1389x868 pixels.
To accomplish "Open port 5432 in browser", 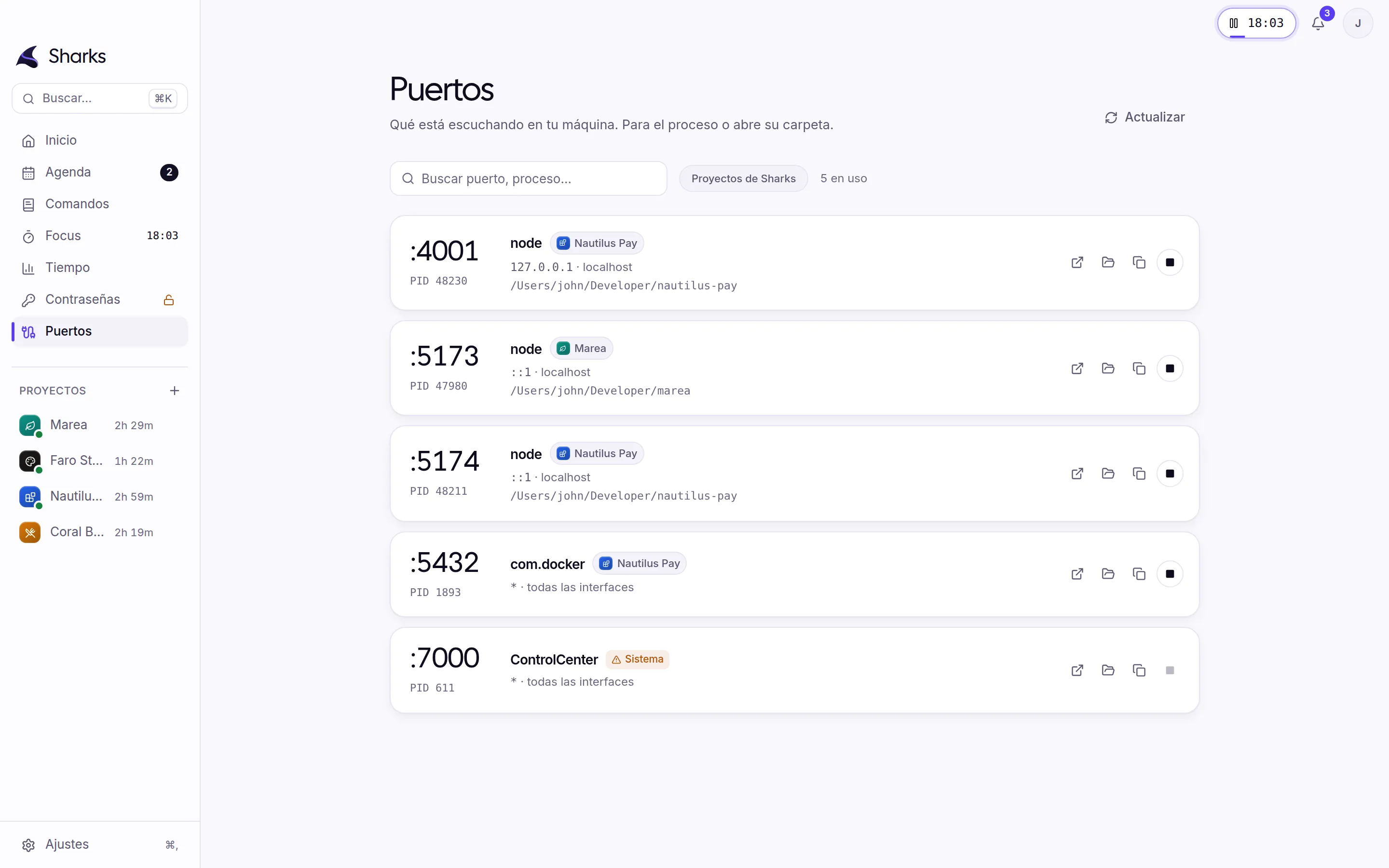I will [x=1077, y=574].
